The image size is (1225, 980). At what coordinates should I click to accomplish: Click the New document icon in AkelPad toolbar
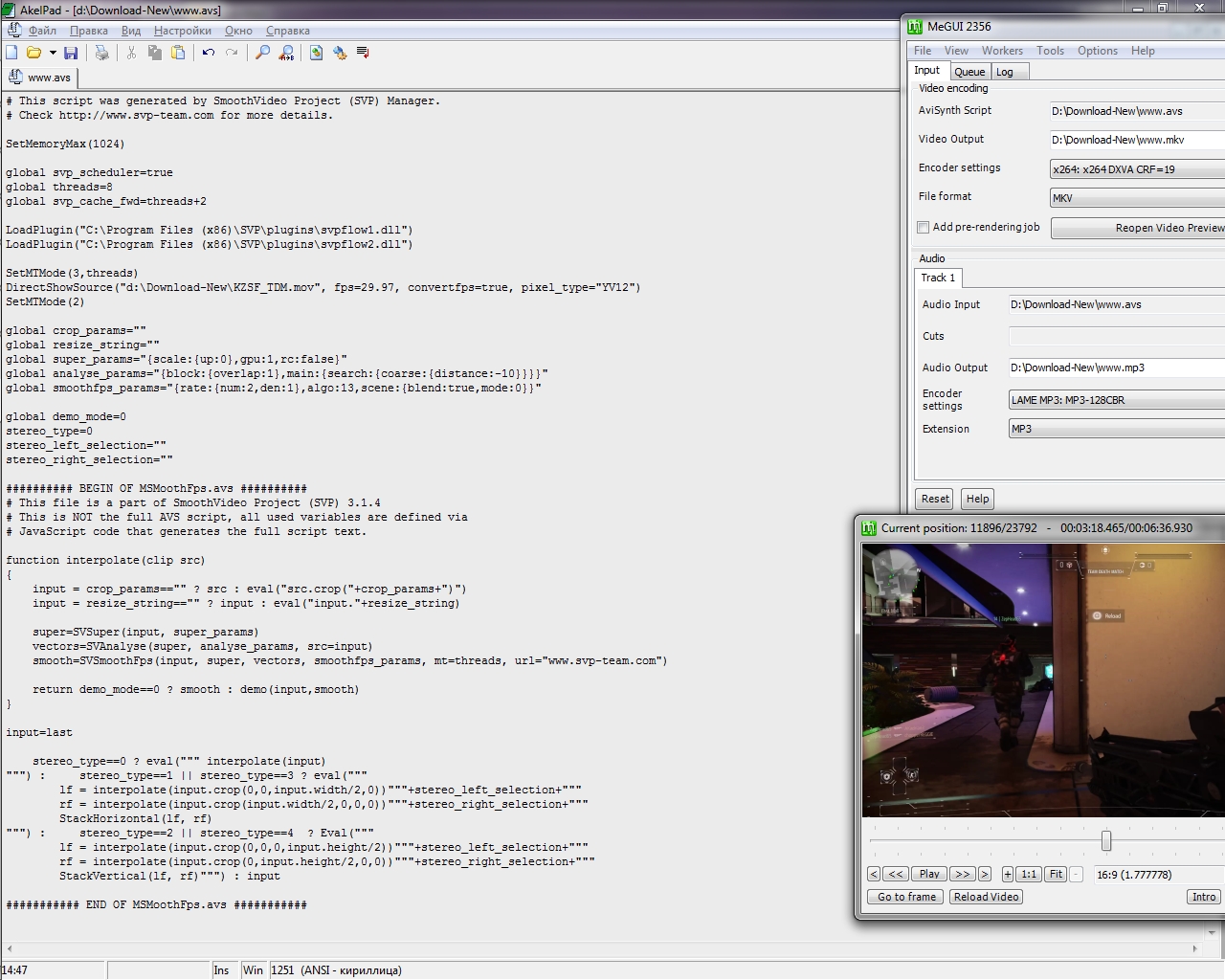pos(11,53)
